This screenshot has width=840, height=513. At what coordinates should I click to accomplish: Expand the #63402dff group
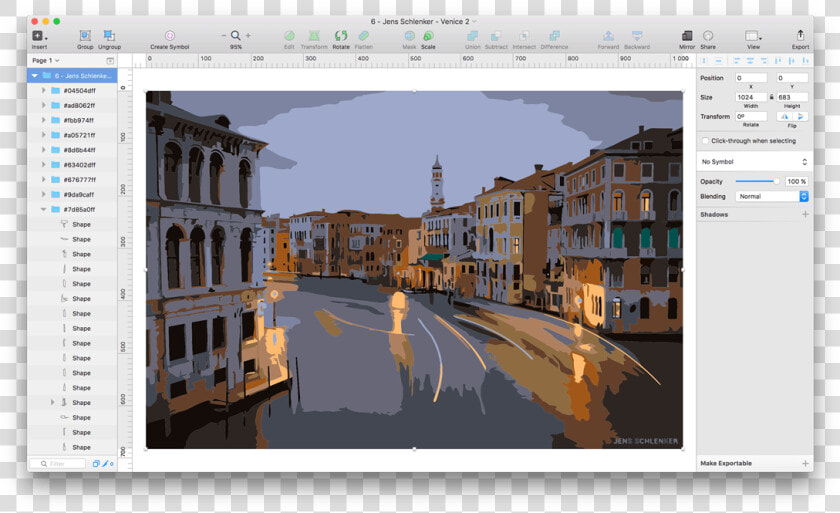coord(43,165)
